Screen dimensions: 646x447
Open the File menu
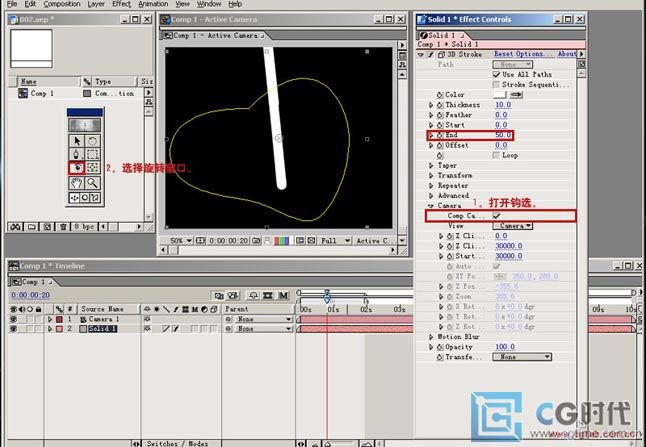(x=12, y=4)
